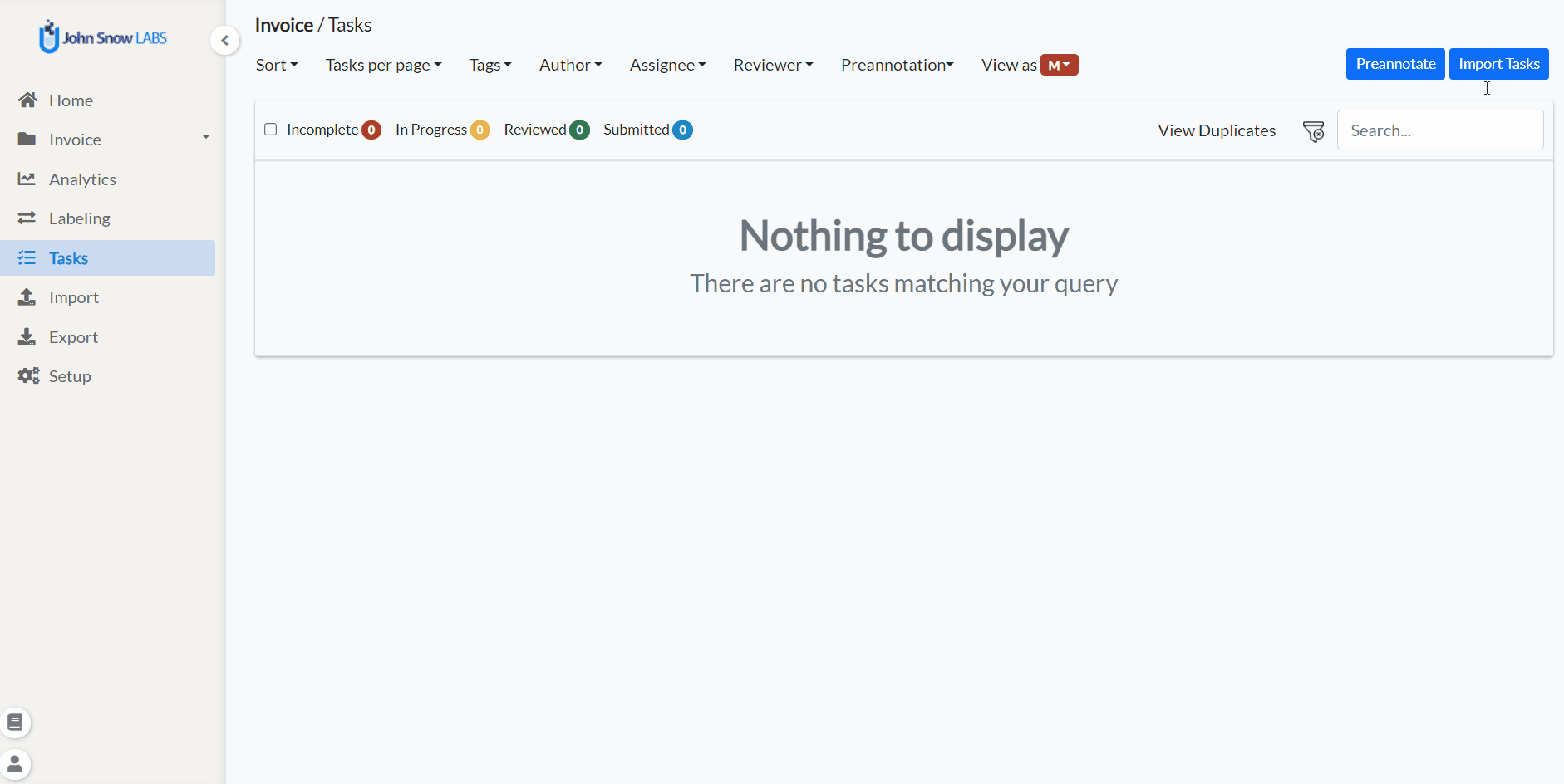Open the Author filter dropdown
This screenshot has height=784, width=1564.
click(571, 65)
